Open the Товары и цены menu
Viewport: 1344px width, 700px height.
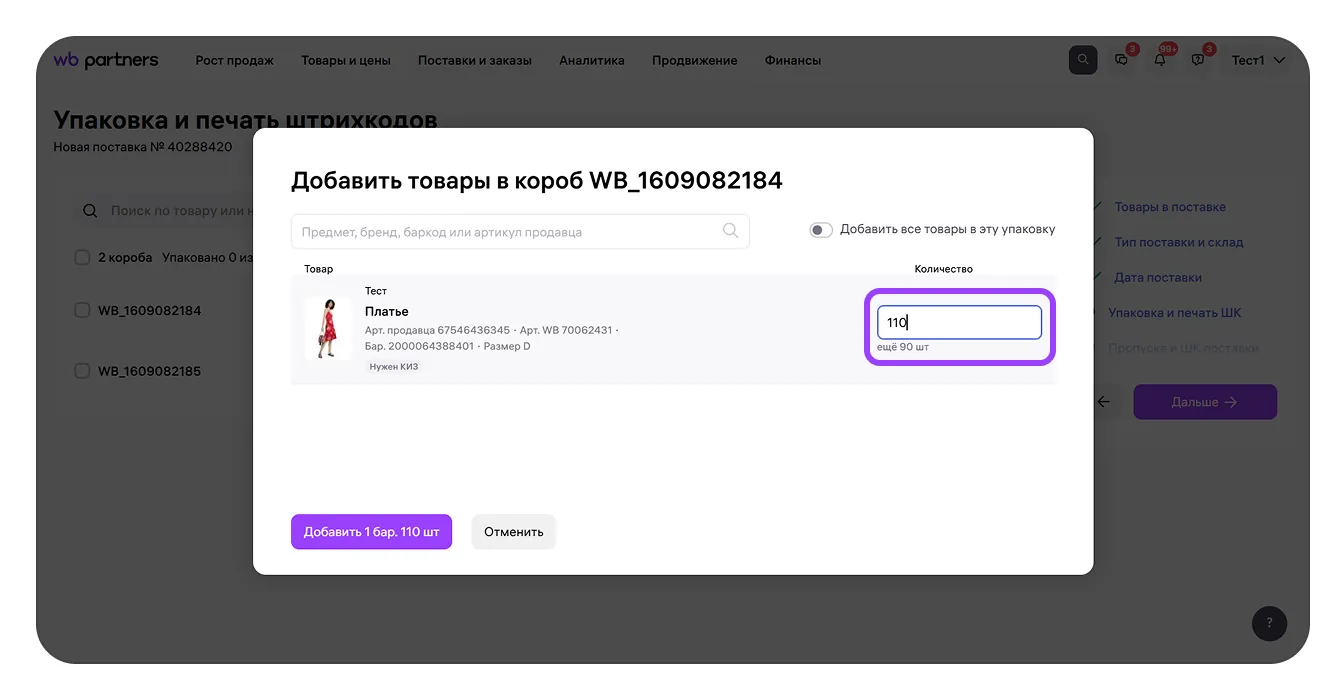pyautogui.click(x=346, y=60)
